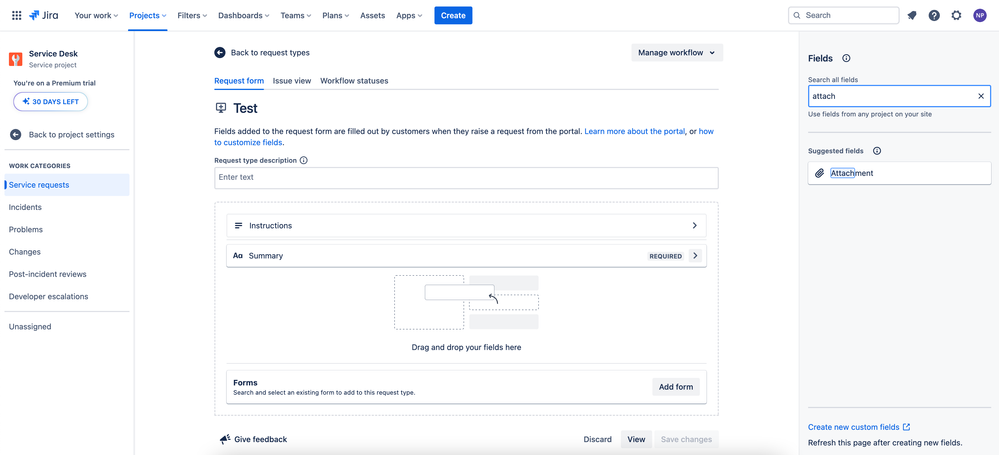Click the blue Create button
This screenshot has width=999, height=455.
[453, 15]
